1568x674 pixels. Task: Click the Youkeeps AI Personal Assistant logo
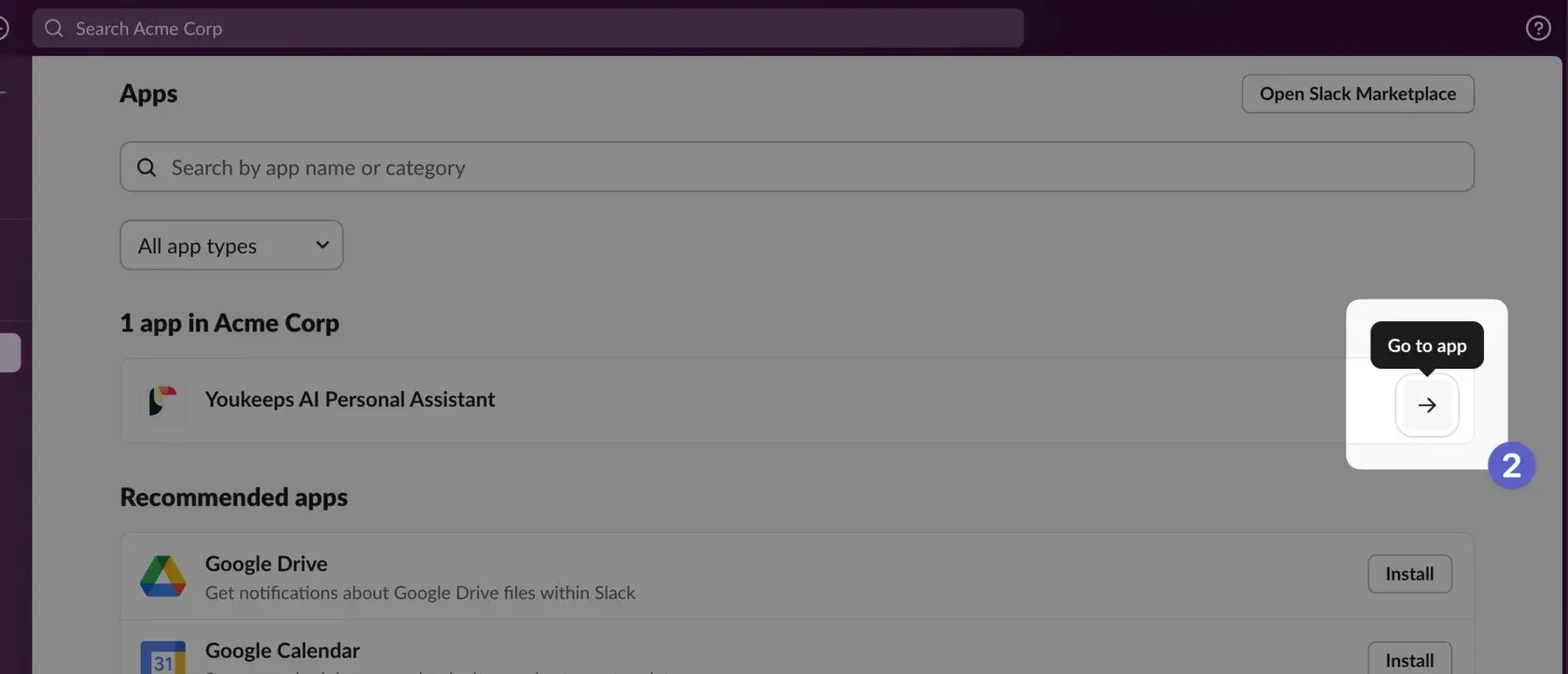pyautogui.click(x=162, y=400)
